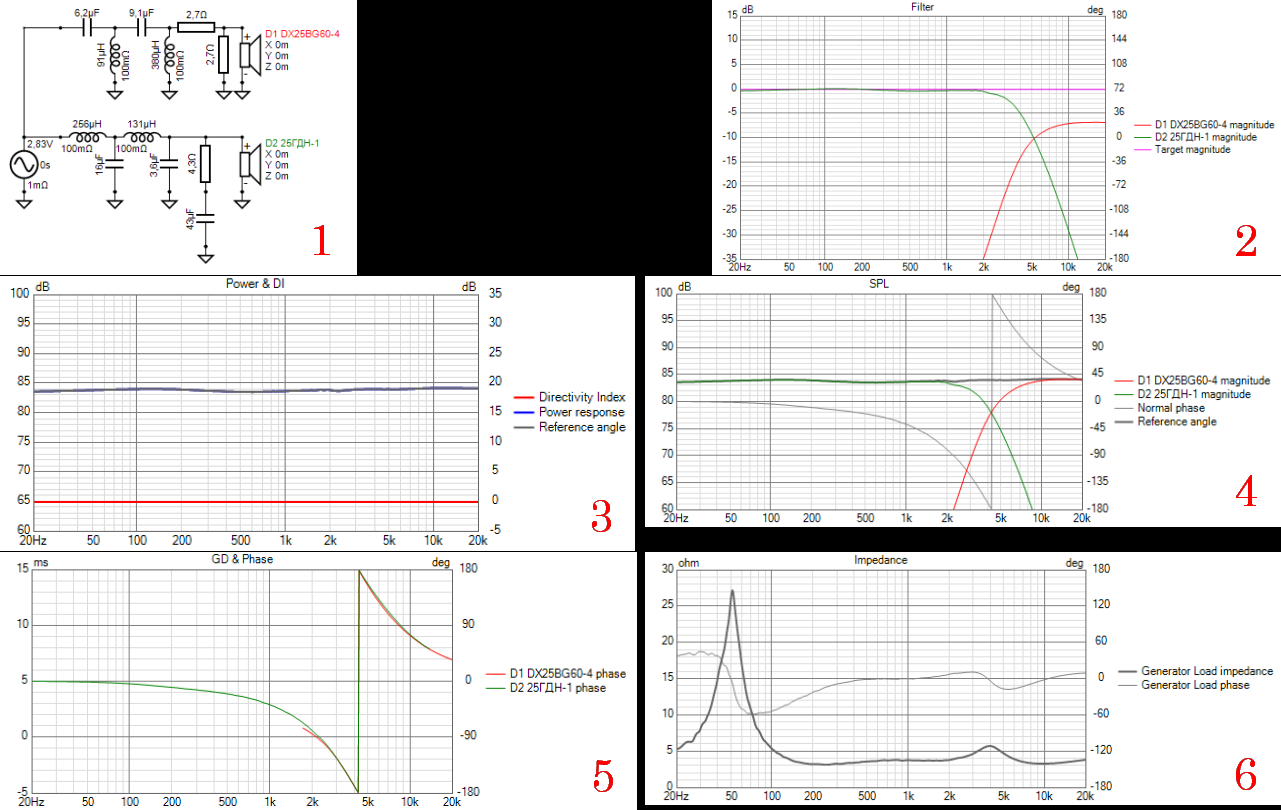
Task: Select the 43µF capacitor below the resistor
Action: pos(205,220)
